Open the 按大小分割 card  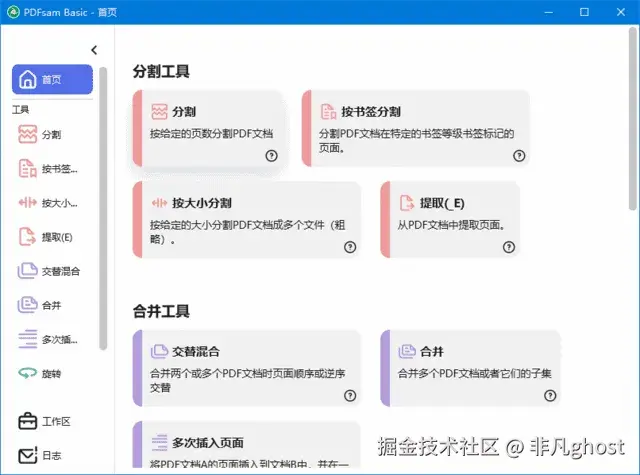[x=247, y=220]
